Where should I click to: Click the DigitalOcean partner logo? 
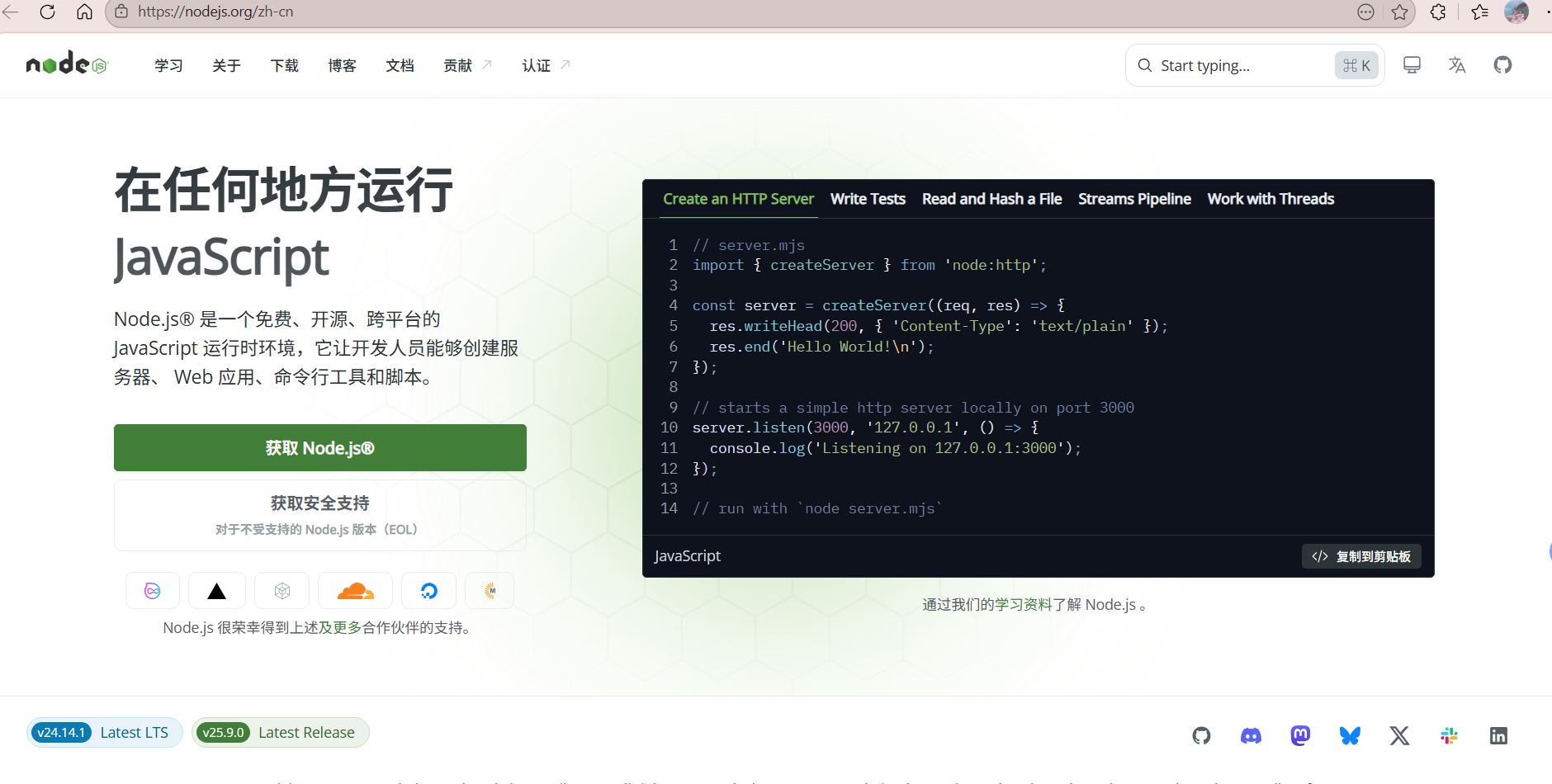428,590
